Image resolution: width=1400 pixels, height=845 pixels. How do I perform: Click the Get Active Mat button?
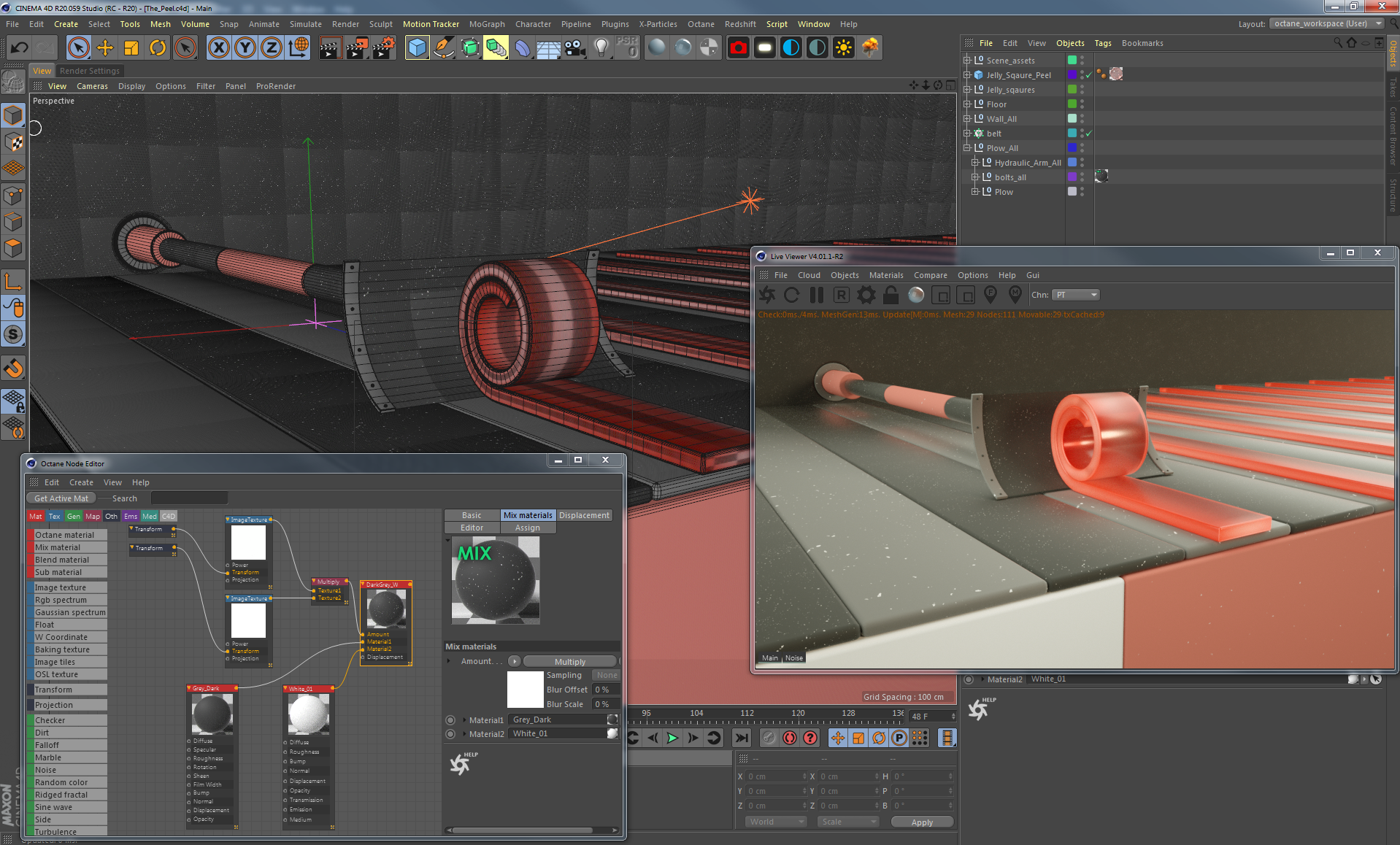pos(61,498)
